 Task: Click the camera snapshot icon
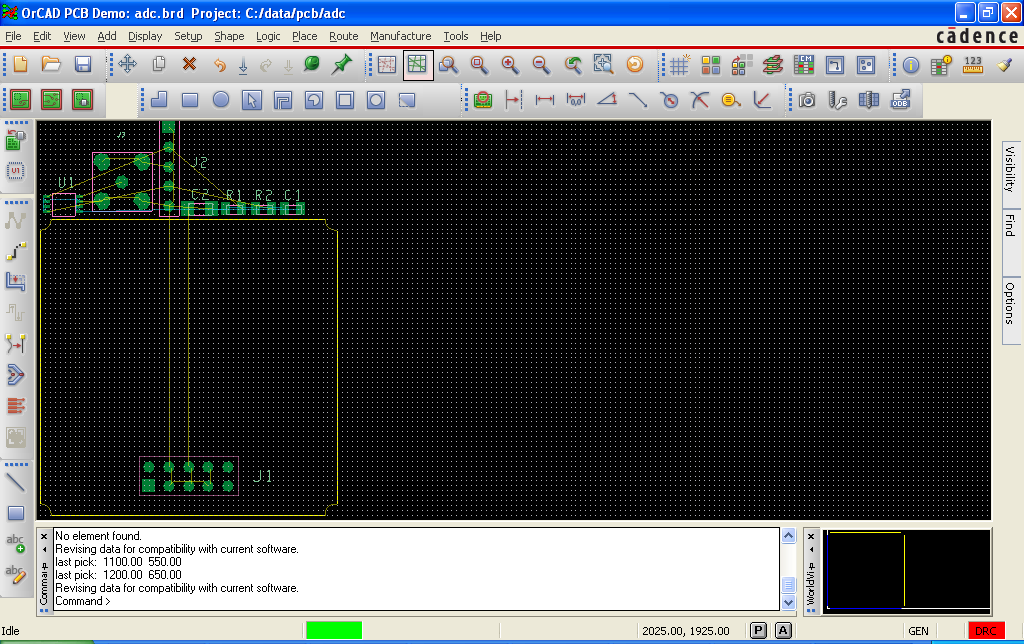point(807,100)
